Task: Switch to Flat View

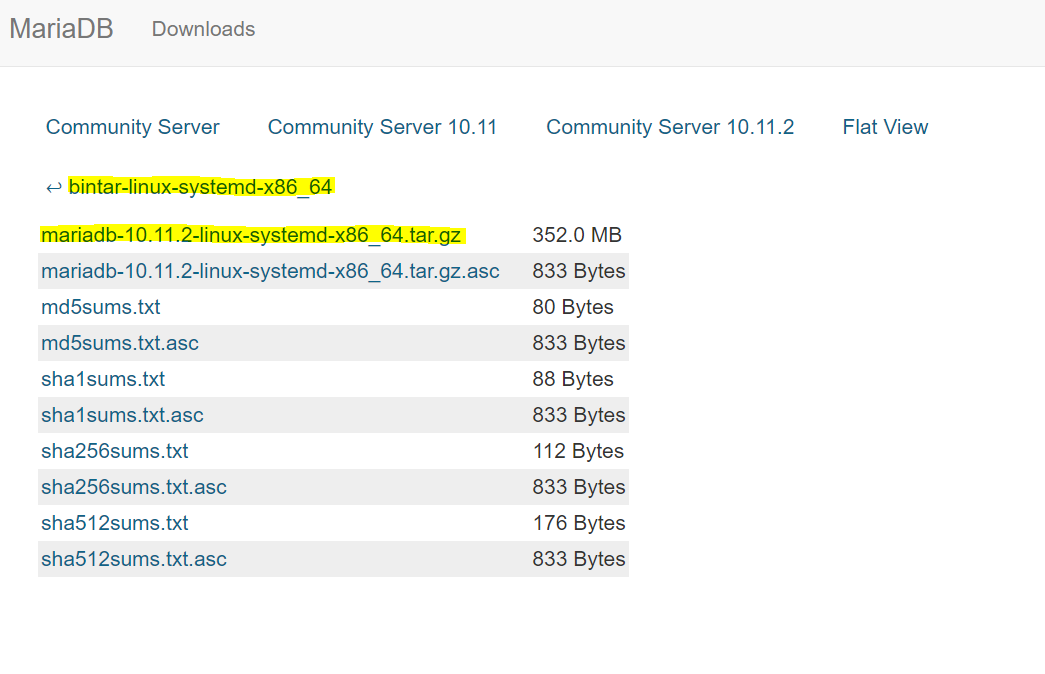Action: tap(885, 127)
